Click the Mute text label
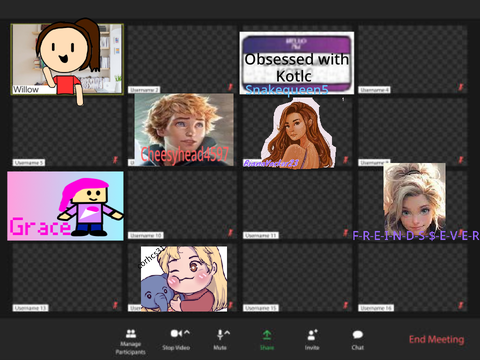 (x=220, y=348)
